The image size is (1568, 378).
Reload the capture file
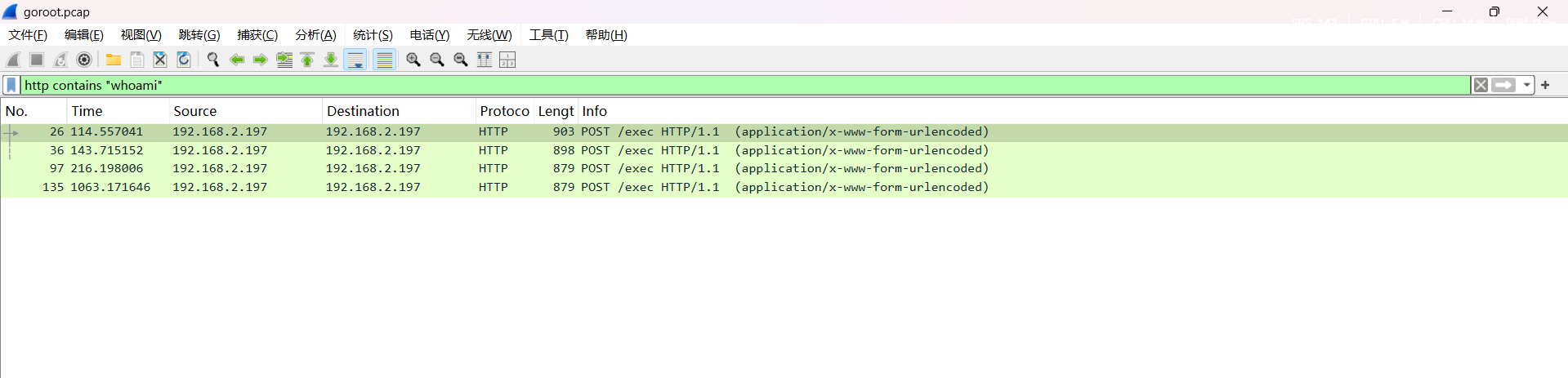coord(184,60)
